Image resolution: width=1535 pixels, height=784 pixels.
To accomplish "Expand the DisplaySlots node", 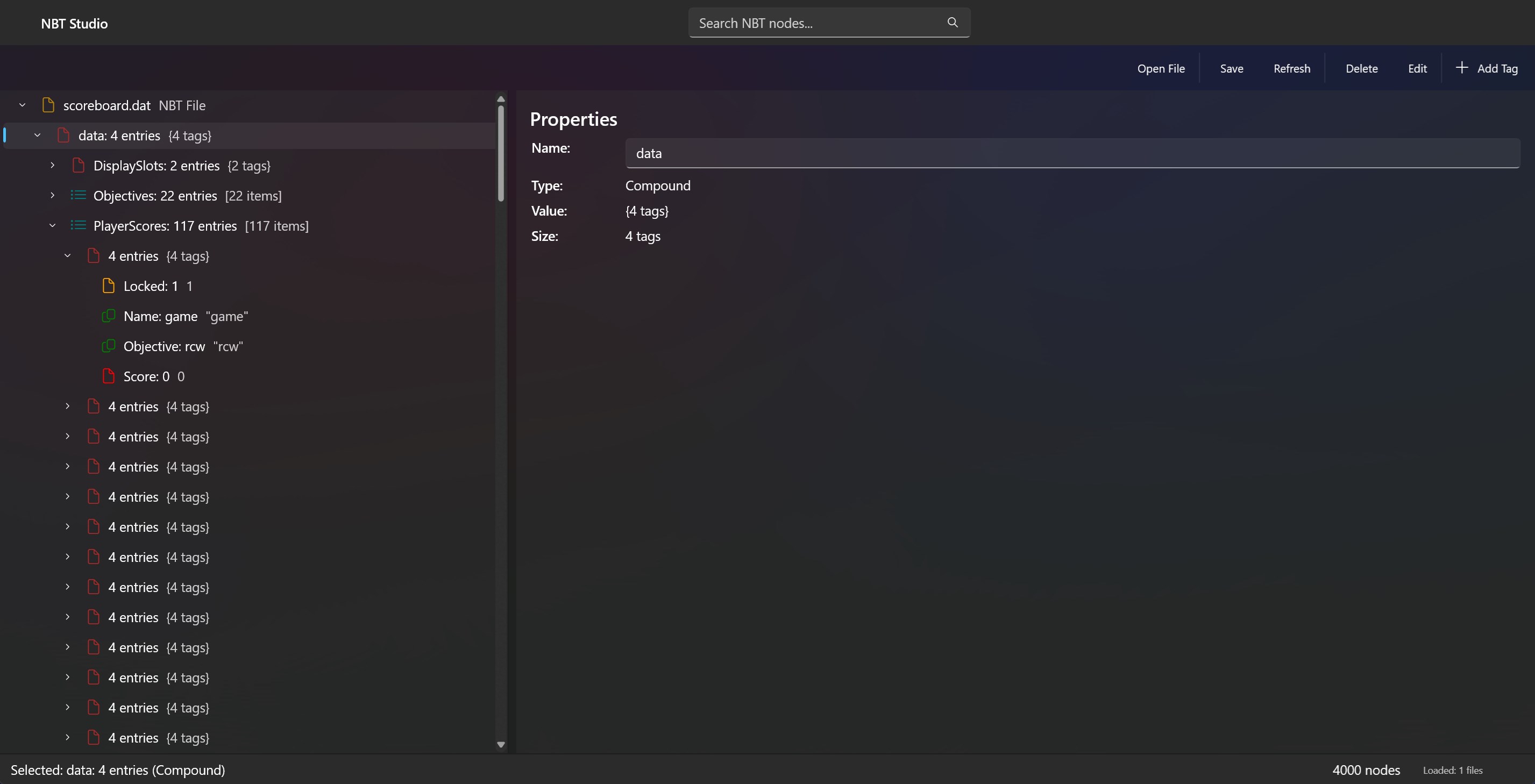I will 52,166.
